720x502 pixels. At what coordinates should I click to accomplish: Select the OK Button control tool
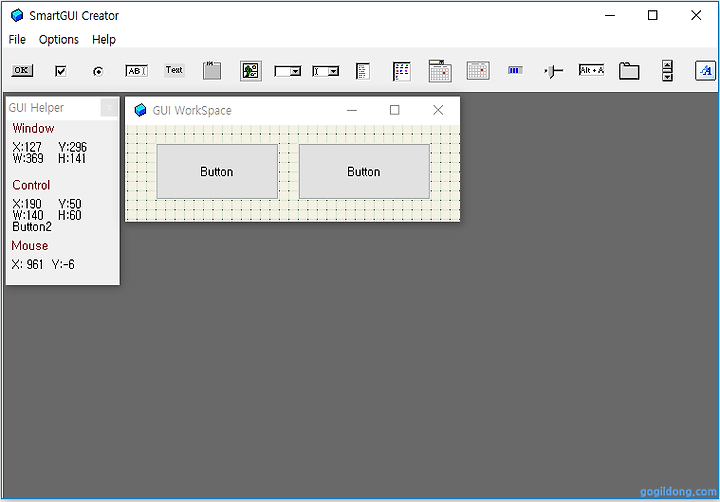point(22,71)
